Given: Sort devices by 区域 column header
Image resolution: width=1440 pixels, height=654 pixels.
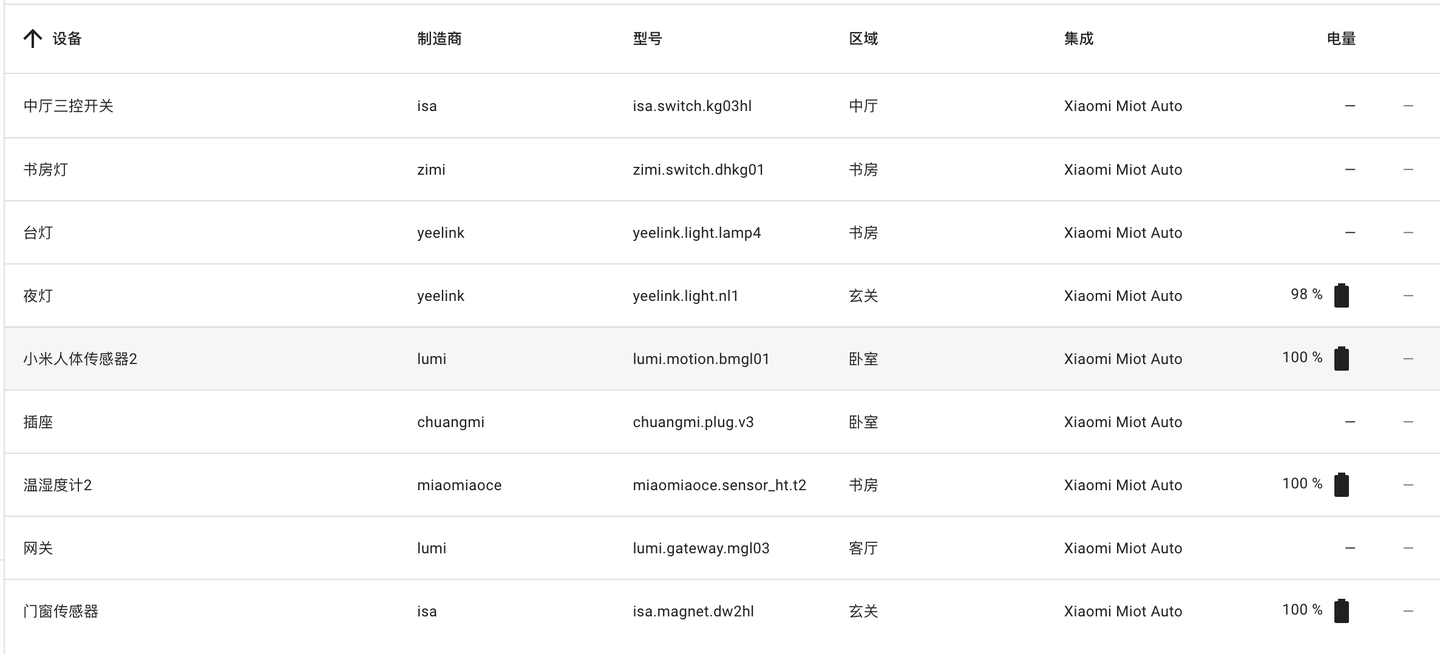Looking at the screenshot, I should 863,39.
